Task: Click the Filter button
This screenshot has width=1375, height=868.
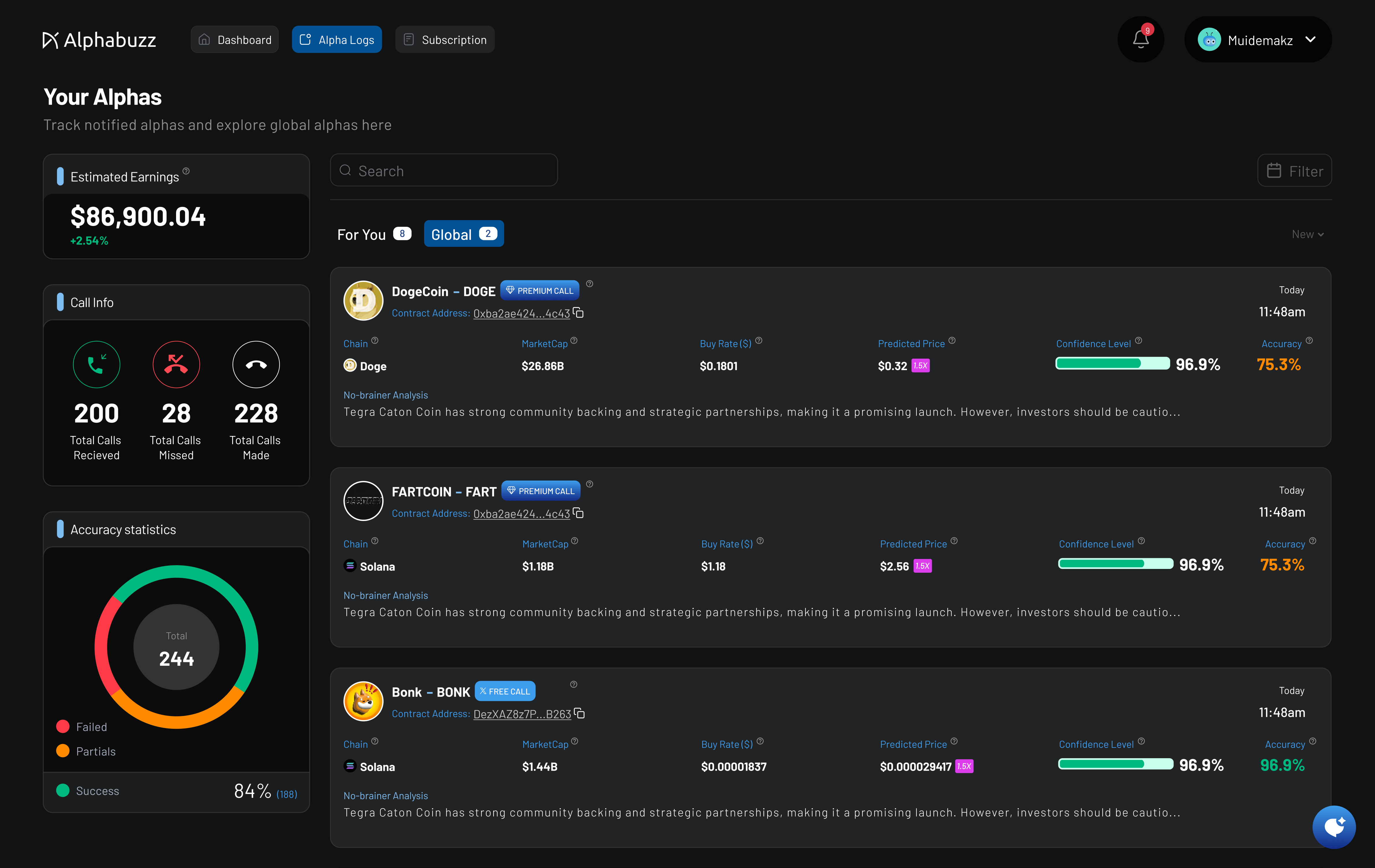Action: pos(1295,171)
